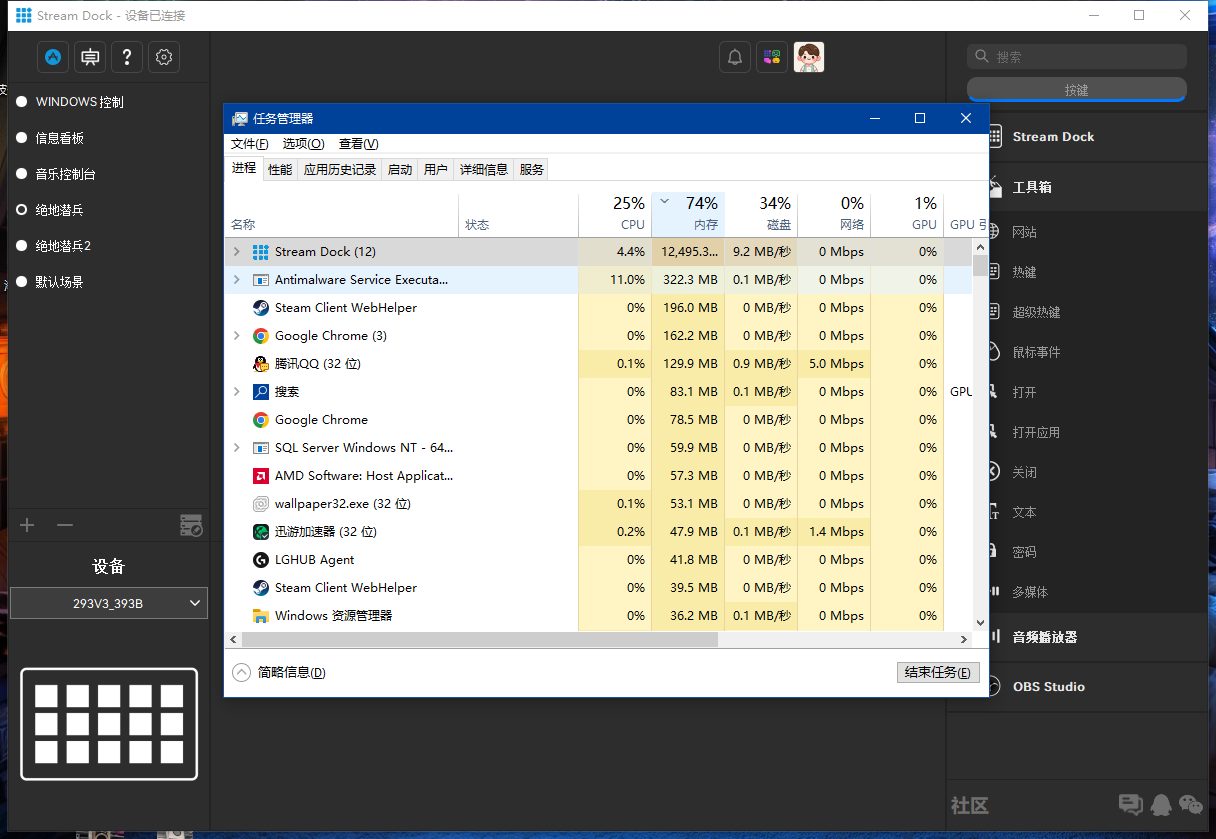Viewport: 1216px width, 839px height.
Task: Open the community forum chat icon
Action: [x=1130, y=804]
